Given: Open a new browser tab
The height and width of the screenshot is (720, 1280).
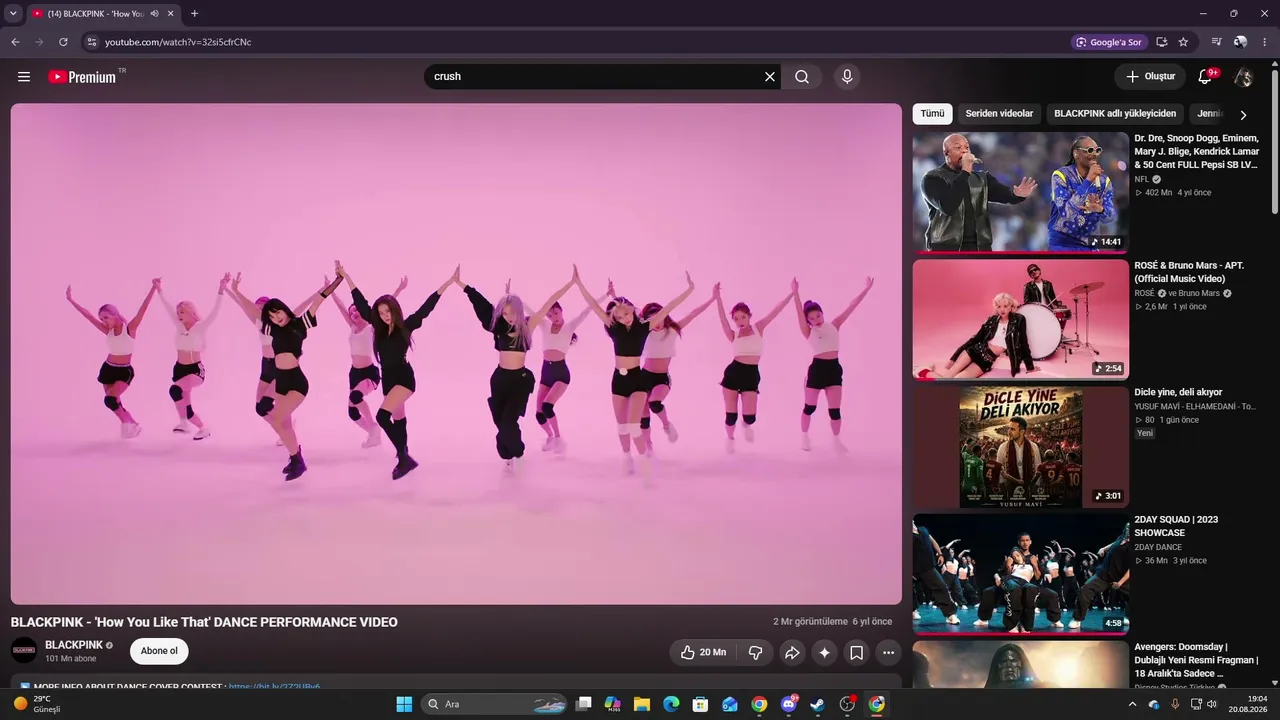Looking at the screenshot, I should click(194, 14).
